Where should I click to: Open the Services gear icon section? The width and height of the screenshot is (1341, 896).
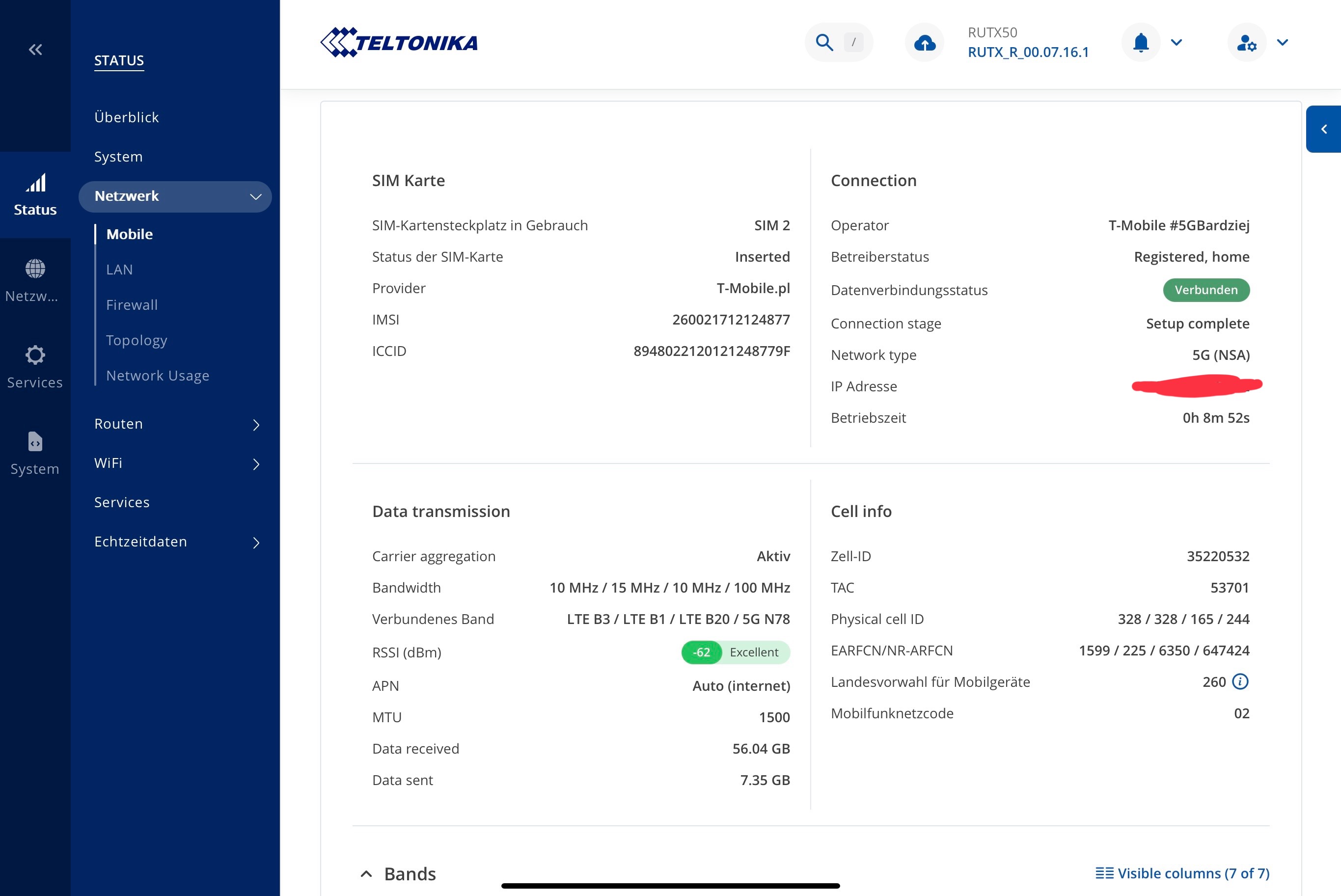[x=35, y=355]
